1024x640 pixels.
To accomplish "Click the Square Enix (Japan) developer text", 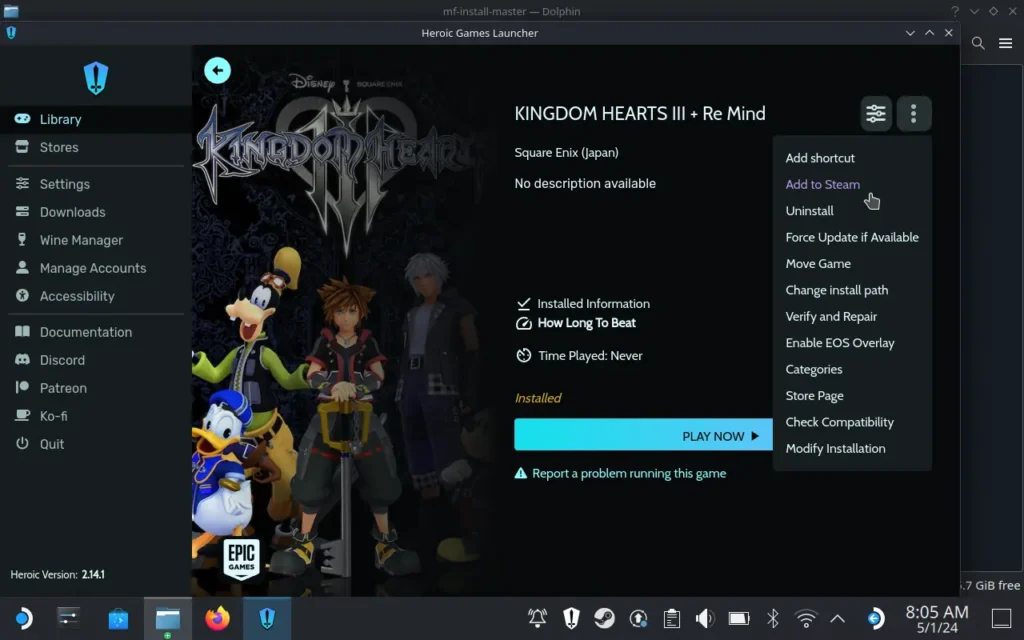I will 566,153.
